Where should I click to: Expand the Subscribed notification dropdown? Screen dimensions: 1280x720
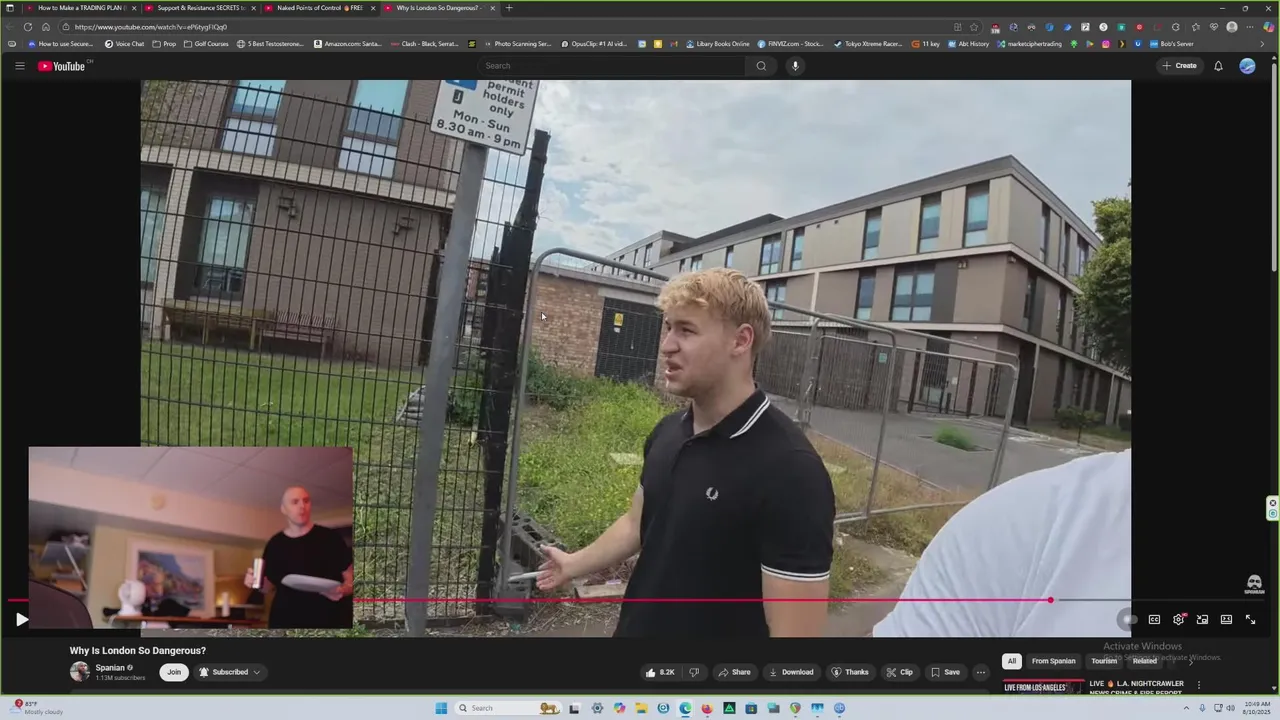230,672
